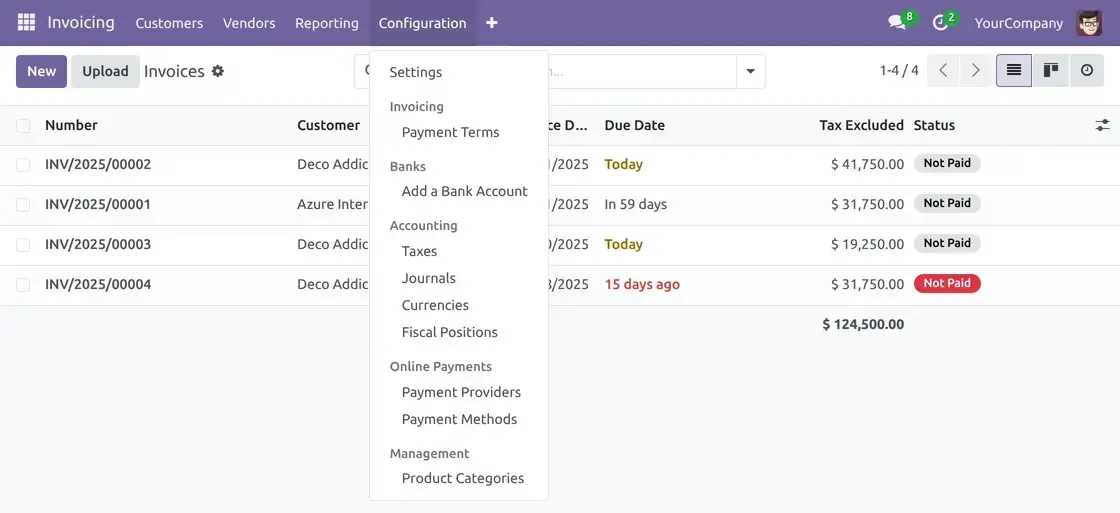Open optional columns adjust icon
The image size is (1120, 513).
(1102, 126)
